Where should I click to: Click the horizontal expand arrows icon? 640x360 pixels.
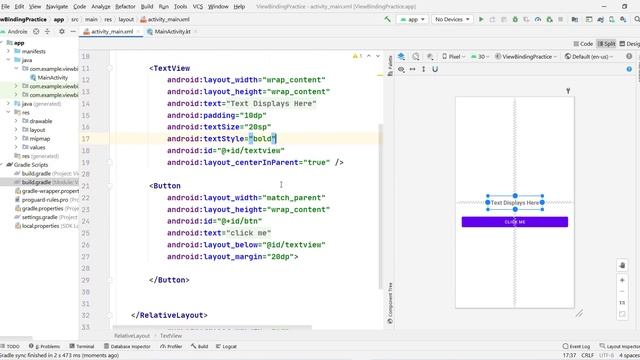coord(413,69)
